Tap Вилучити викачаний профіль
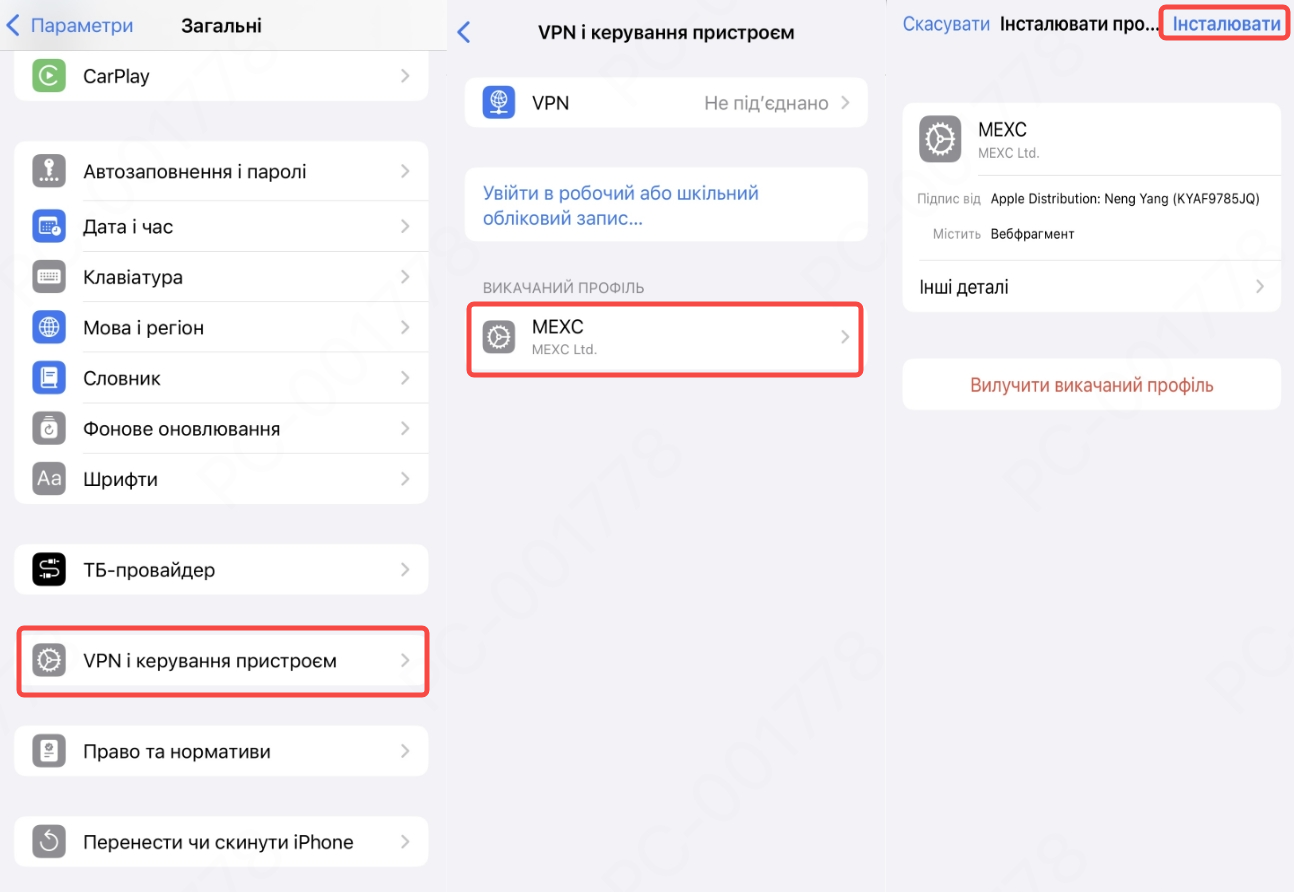Screen dimensions: 1294x892 (x=1091, y=385)
